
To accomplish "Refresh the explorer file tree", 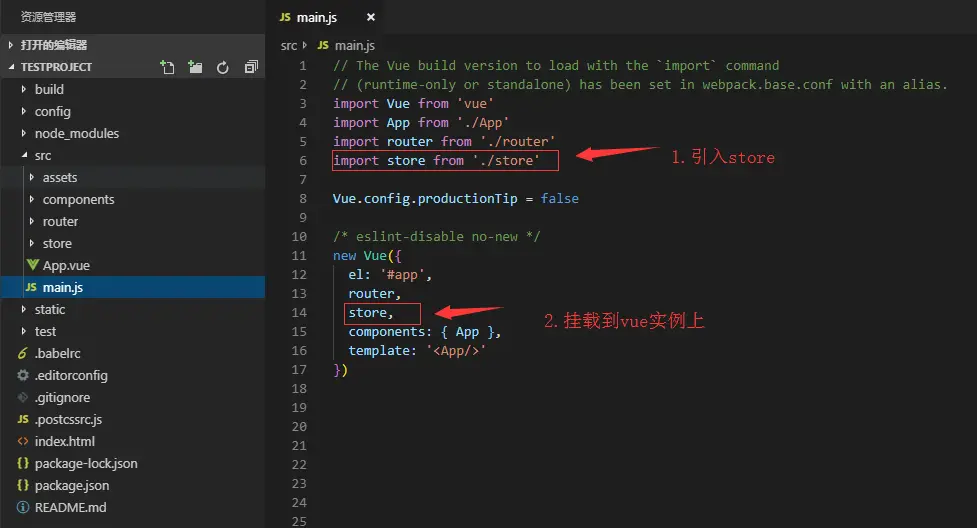I will point(222,67).
